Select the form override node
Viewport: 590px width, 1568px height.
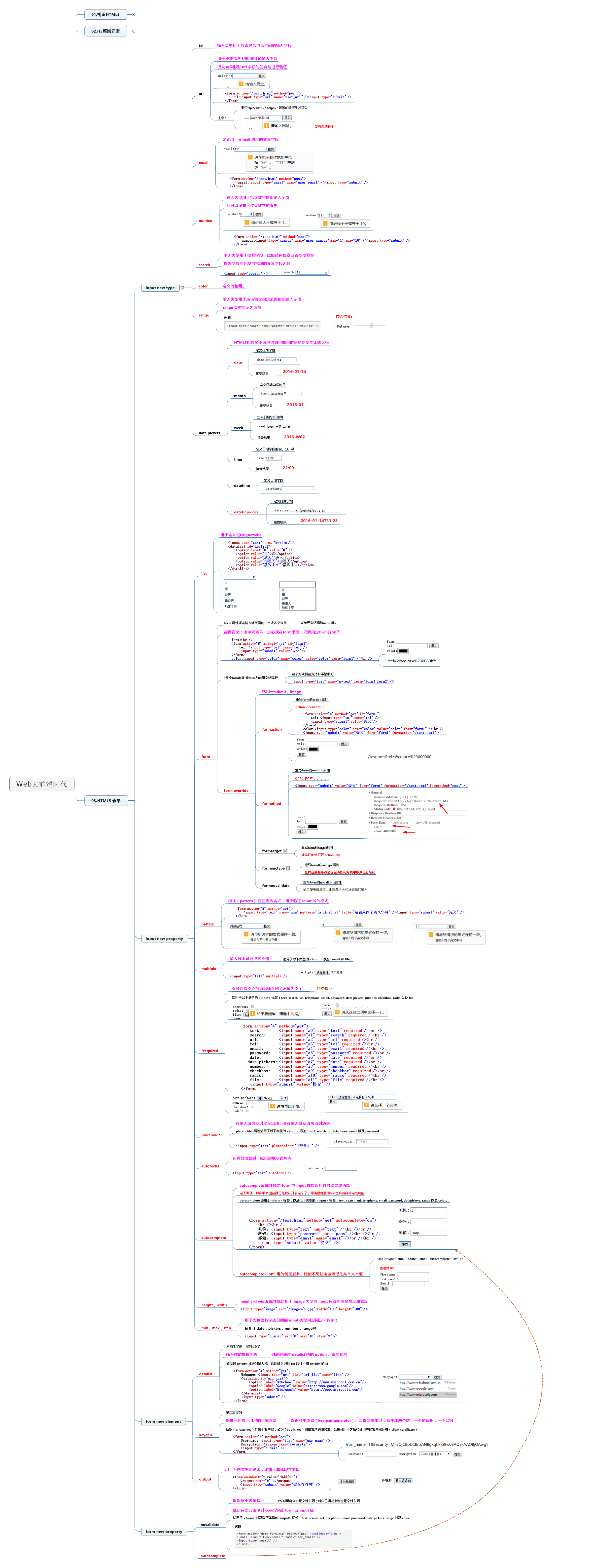236,791
